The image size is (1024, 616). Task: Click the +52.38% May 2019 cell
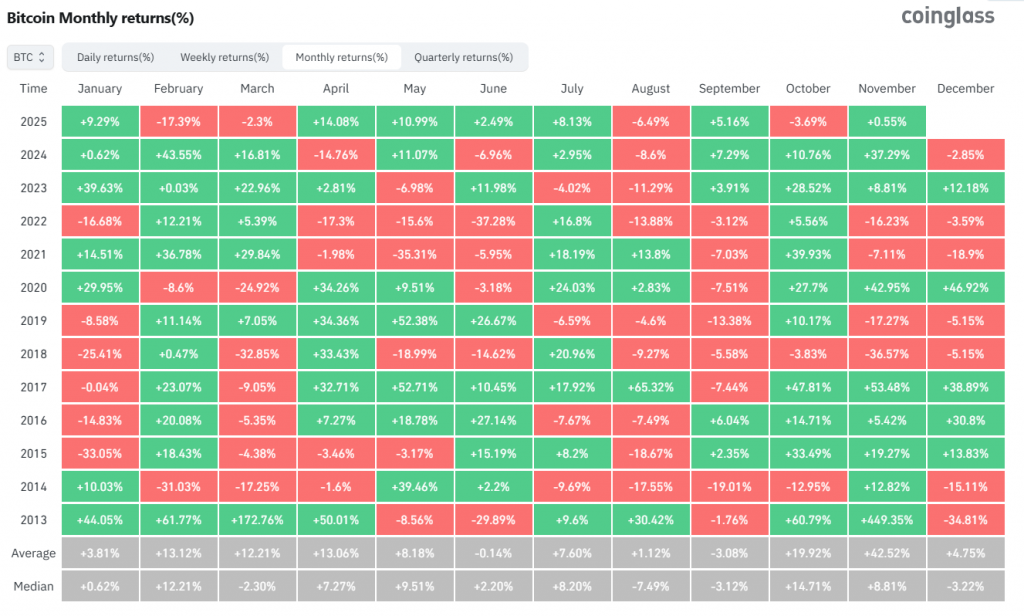pos(415,320)
